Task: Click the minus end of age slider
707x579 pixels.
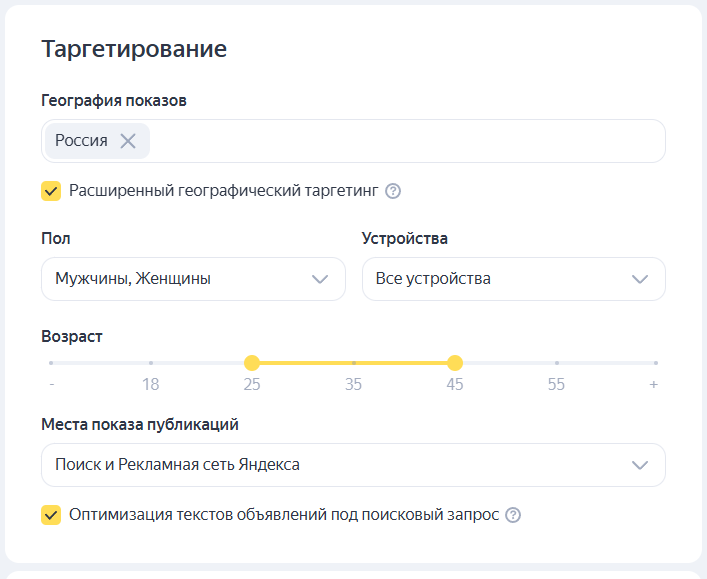Action: [x=51, y=363]
